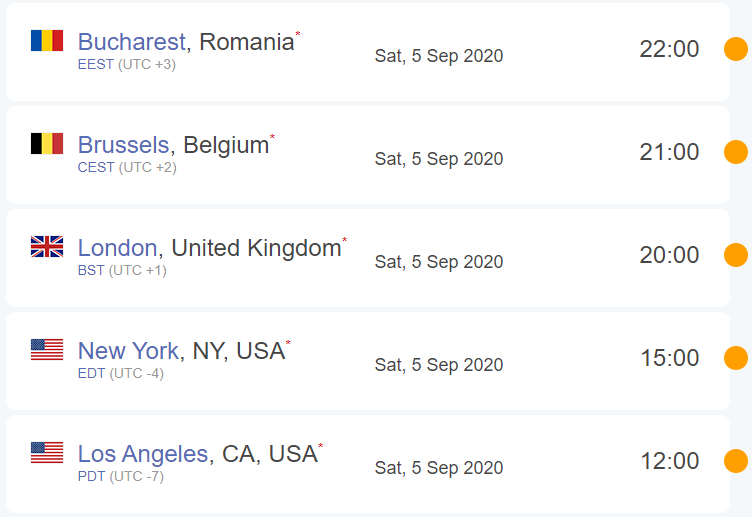Open the Brussels city link

tap(124, 145)
